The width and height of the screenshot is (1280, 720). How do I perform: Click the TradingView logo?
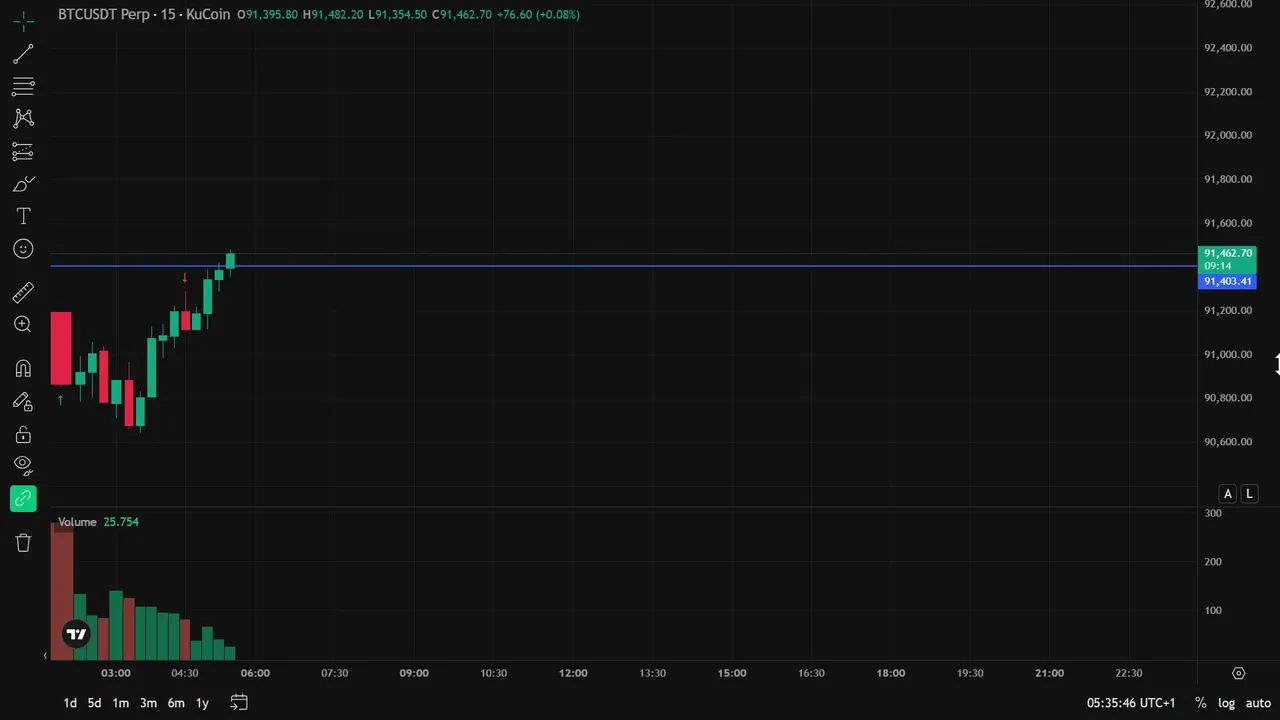pos(76,634)
